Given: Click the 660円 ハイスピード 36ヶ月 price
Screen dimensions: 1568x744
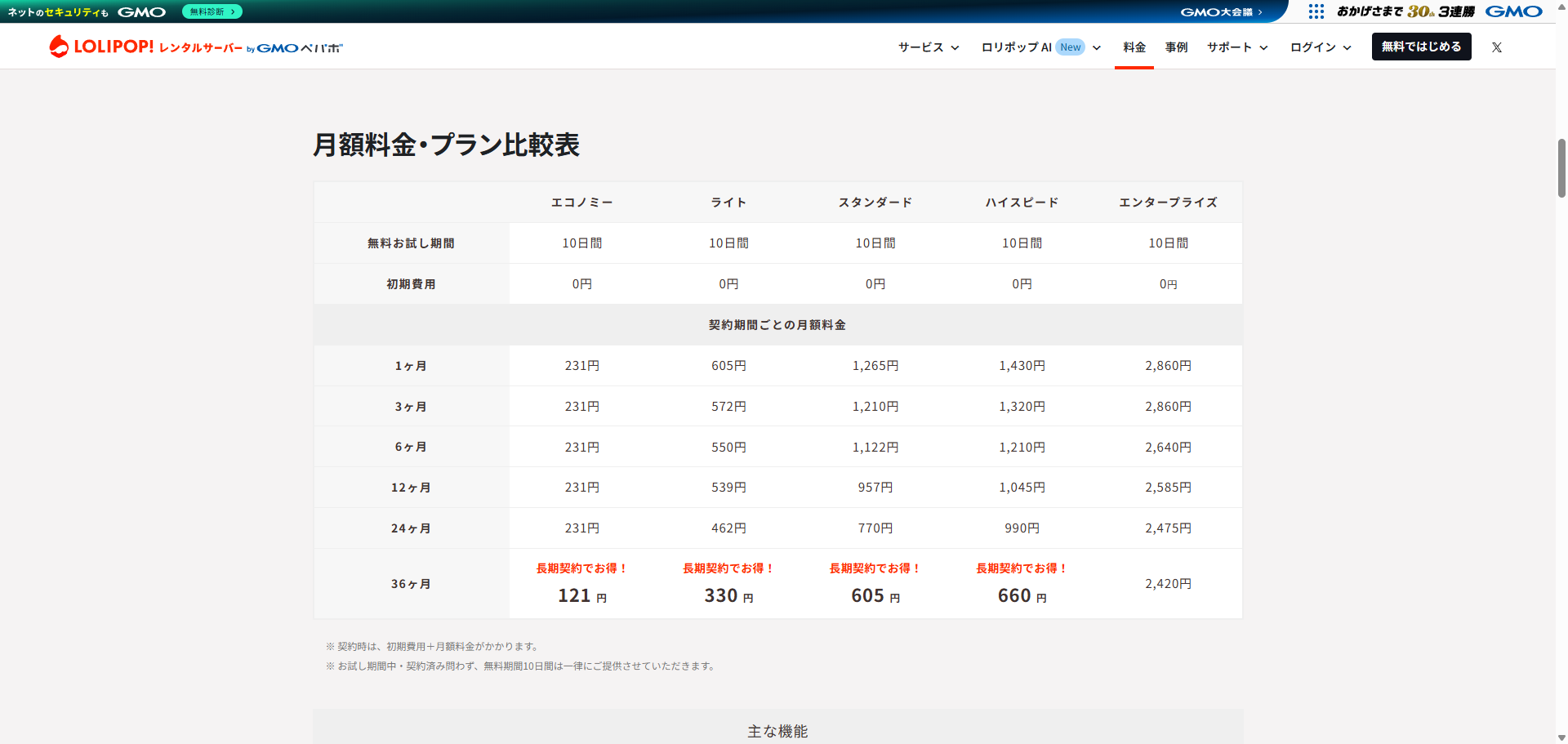Looking at the screenshot, I should pyautogui.click(x=1022, y=596).
